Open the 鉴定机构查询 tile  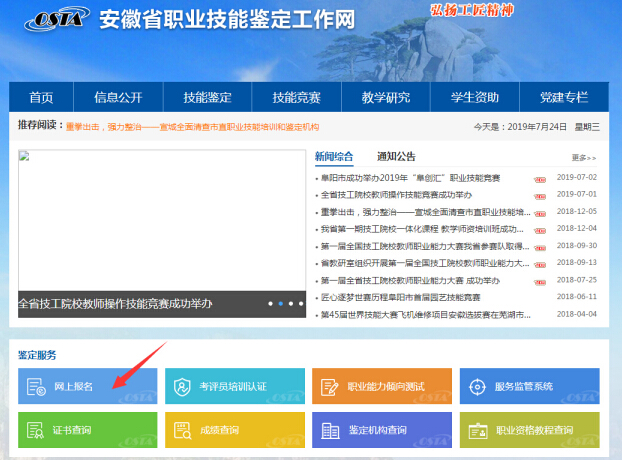(382, 430)
